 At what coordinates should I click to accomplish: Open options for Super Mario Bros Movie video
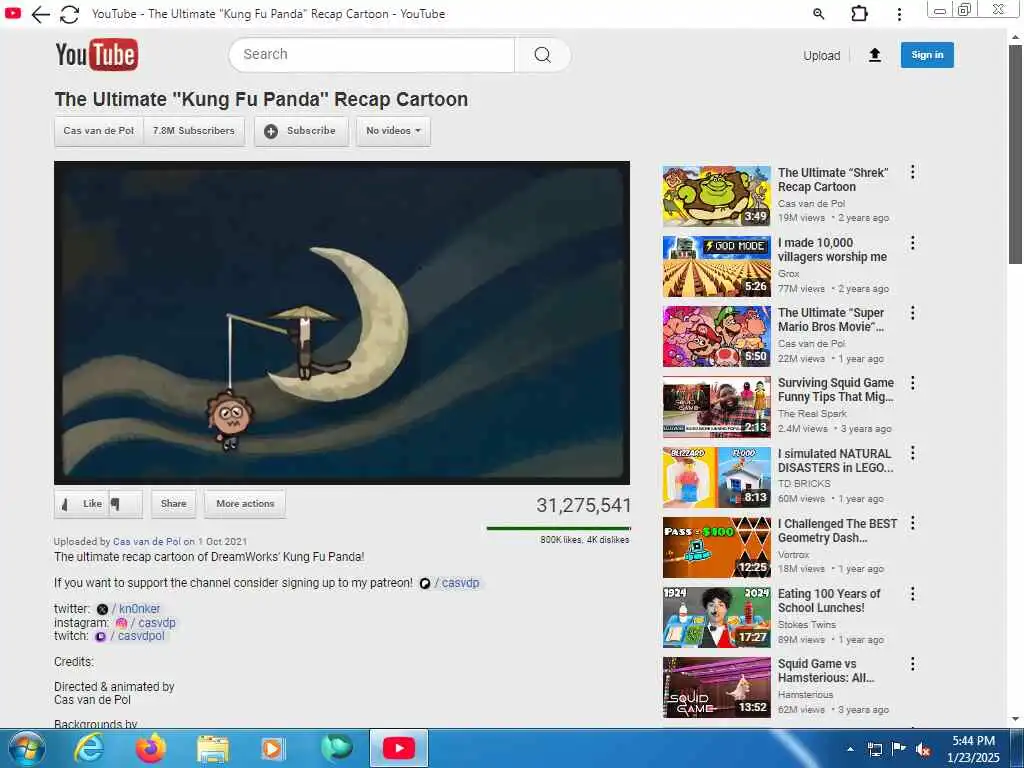pos(912,313)
